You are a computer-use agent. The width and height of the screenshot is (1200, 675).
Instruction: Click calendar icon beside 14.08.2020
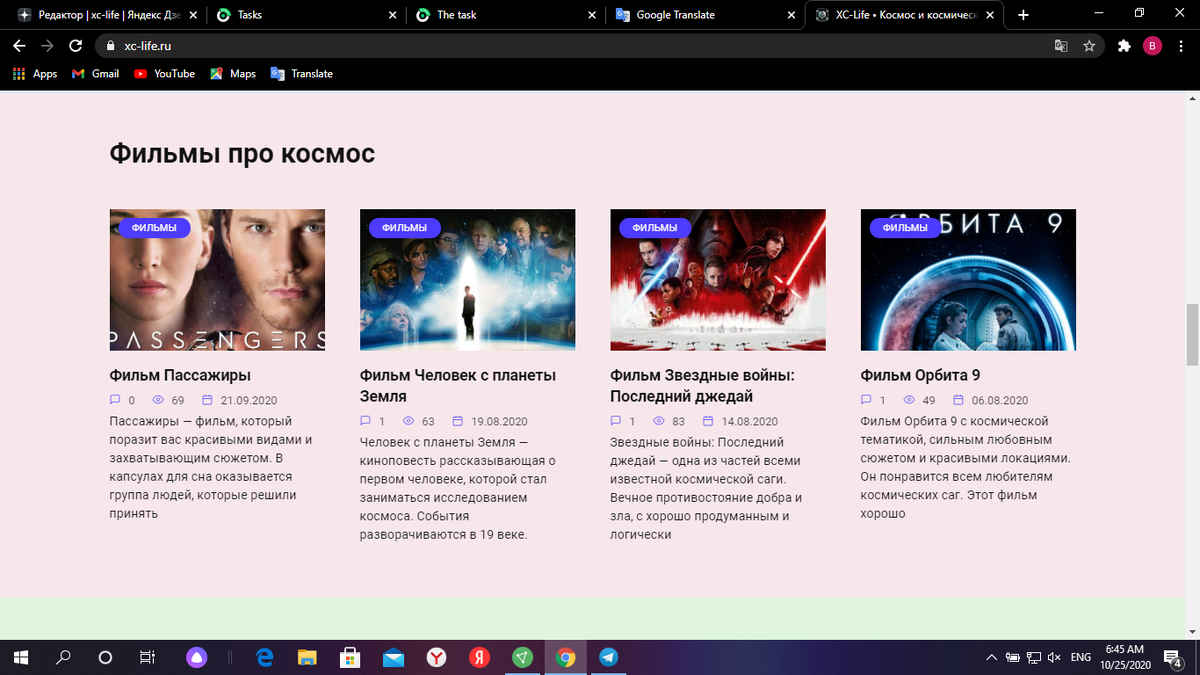[708, 421]
